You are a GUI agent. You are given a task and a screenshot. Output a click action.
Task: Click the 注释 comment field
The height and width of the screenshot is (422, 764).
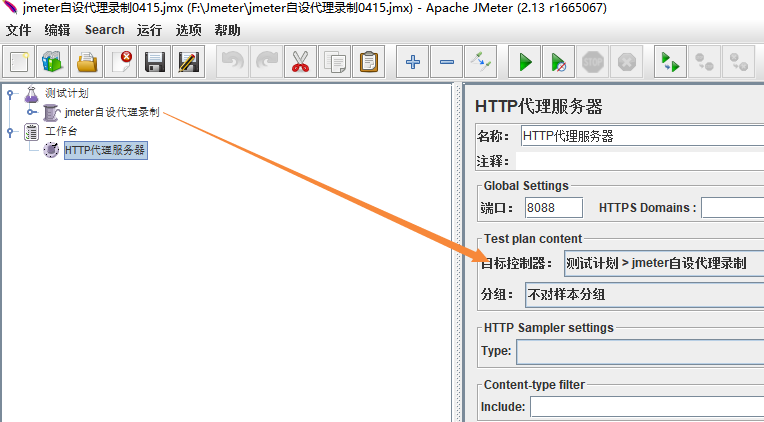click(x=640, y=161)
